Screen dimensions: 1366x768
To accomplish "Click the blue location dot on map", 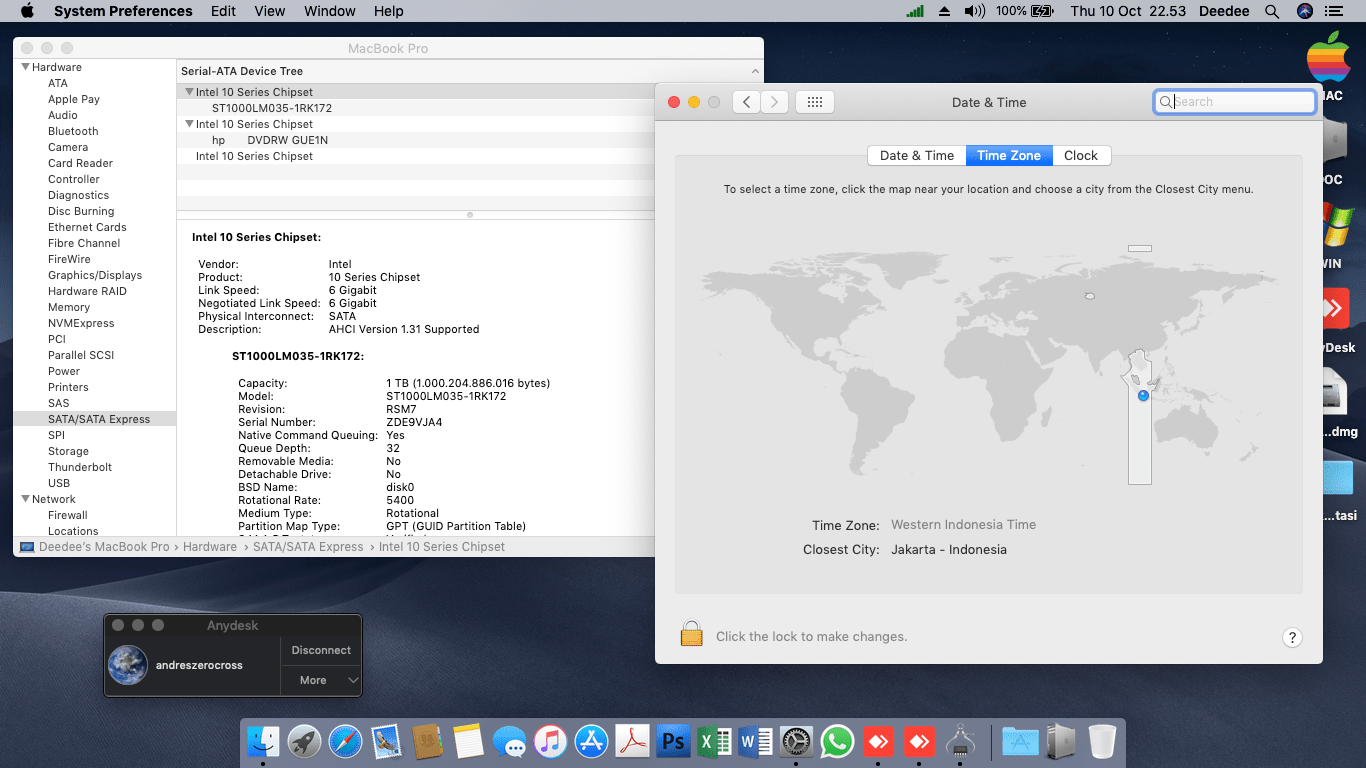I will pyautogui.click(x=1143, y=396).
